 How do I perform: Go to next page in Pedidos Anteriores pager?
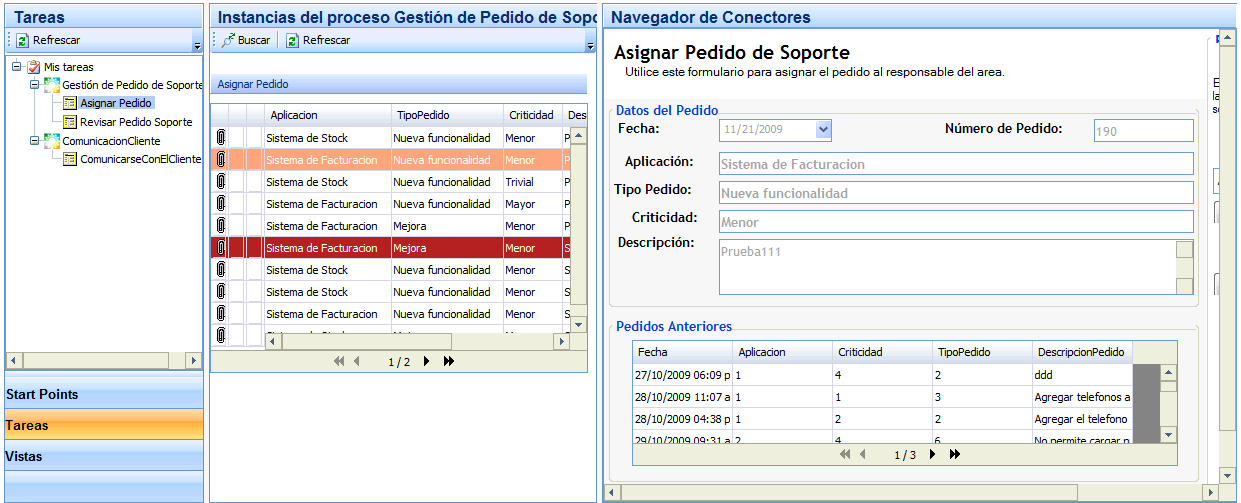933,455
